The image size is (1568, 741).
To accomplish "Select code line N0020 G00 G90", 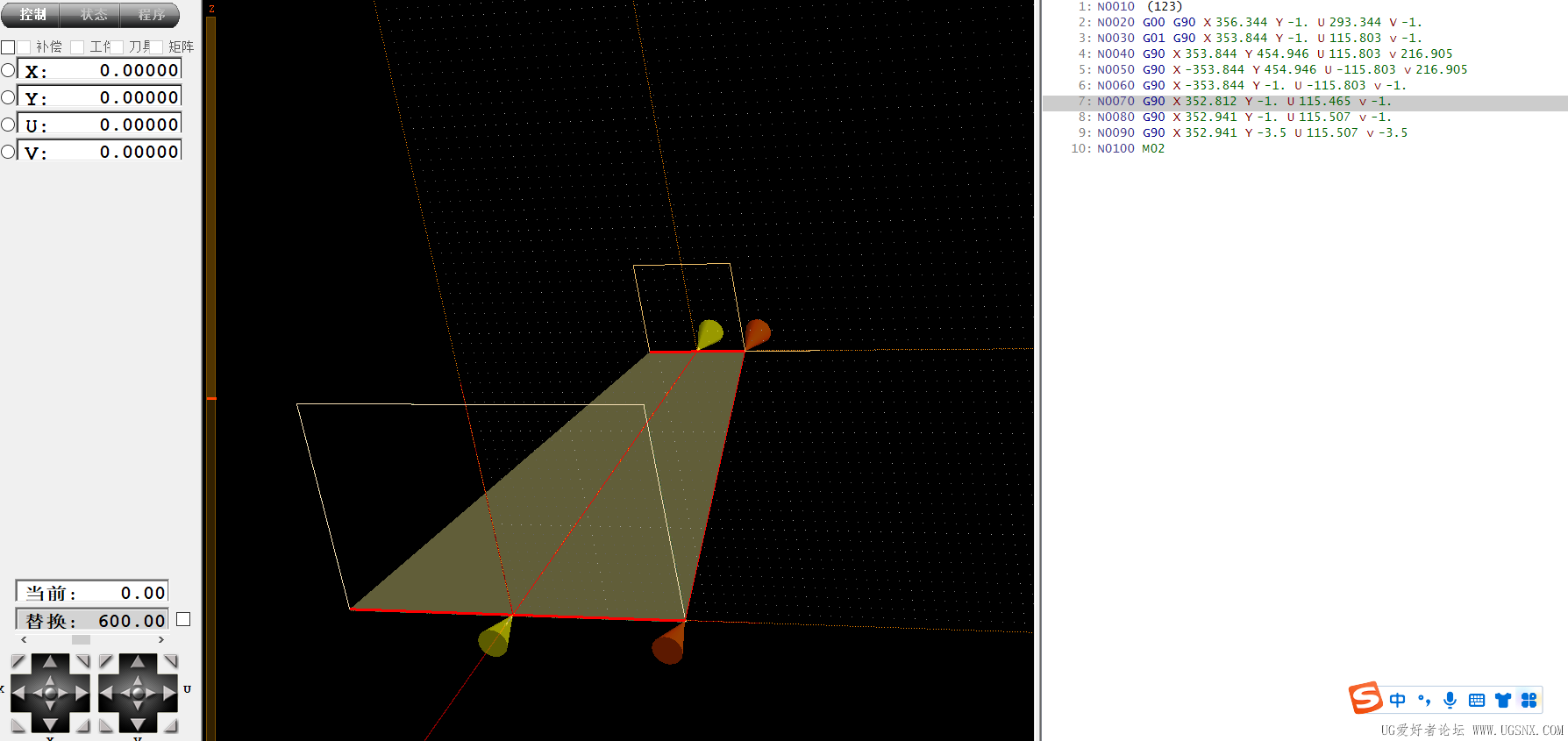I will 1304,22.
